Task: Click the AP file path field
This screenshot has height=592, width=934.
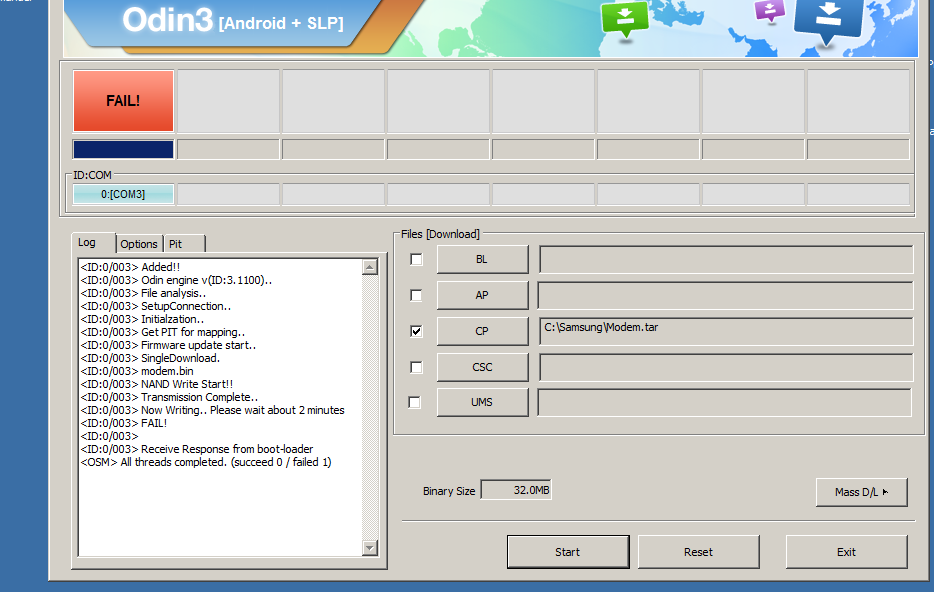Action: [x=726, y=295]
